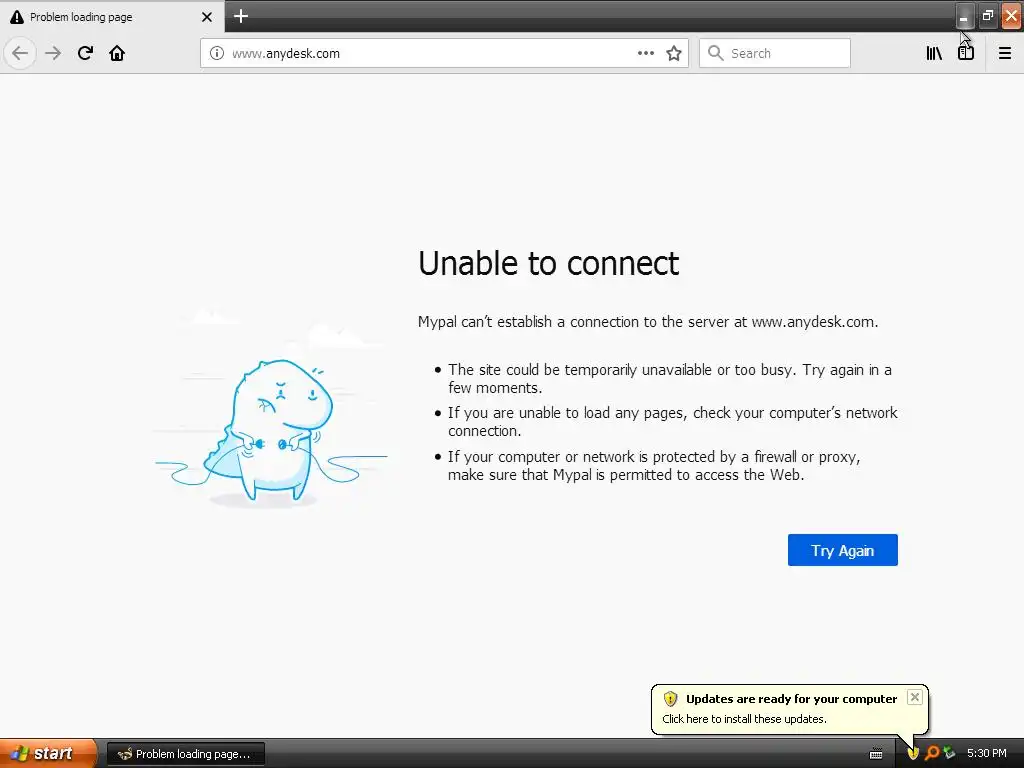Viewport: 1024px width, 768px height.
Task: Open page actions three-dot menu in address bar
Action: pos(646,53)
